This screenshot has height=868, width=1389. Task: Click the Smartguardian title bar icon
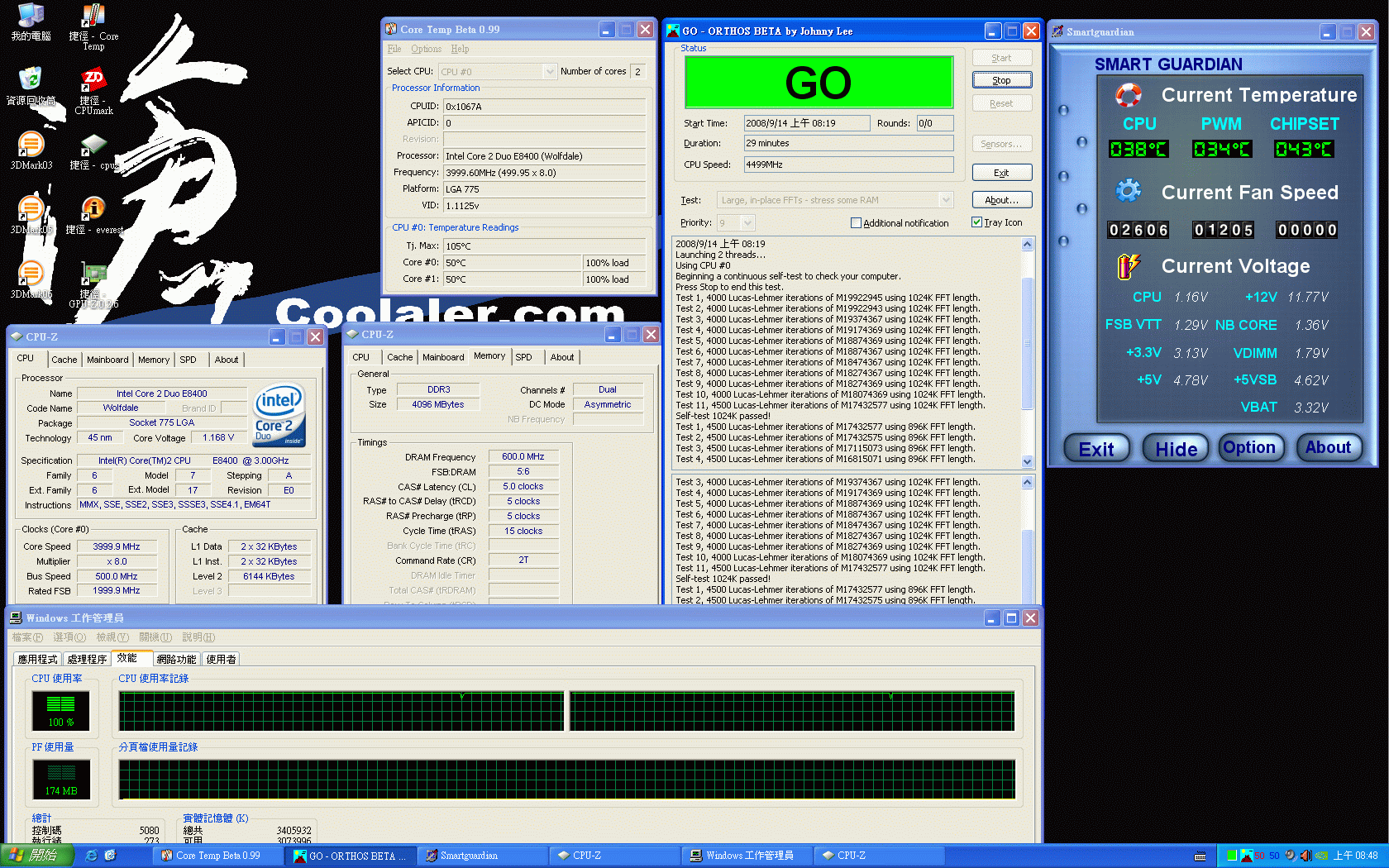[1057, 31]
